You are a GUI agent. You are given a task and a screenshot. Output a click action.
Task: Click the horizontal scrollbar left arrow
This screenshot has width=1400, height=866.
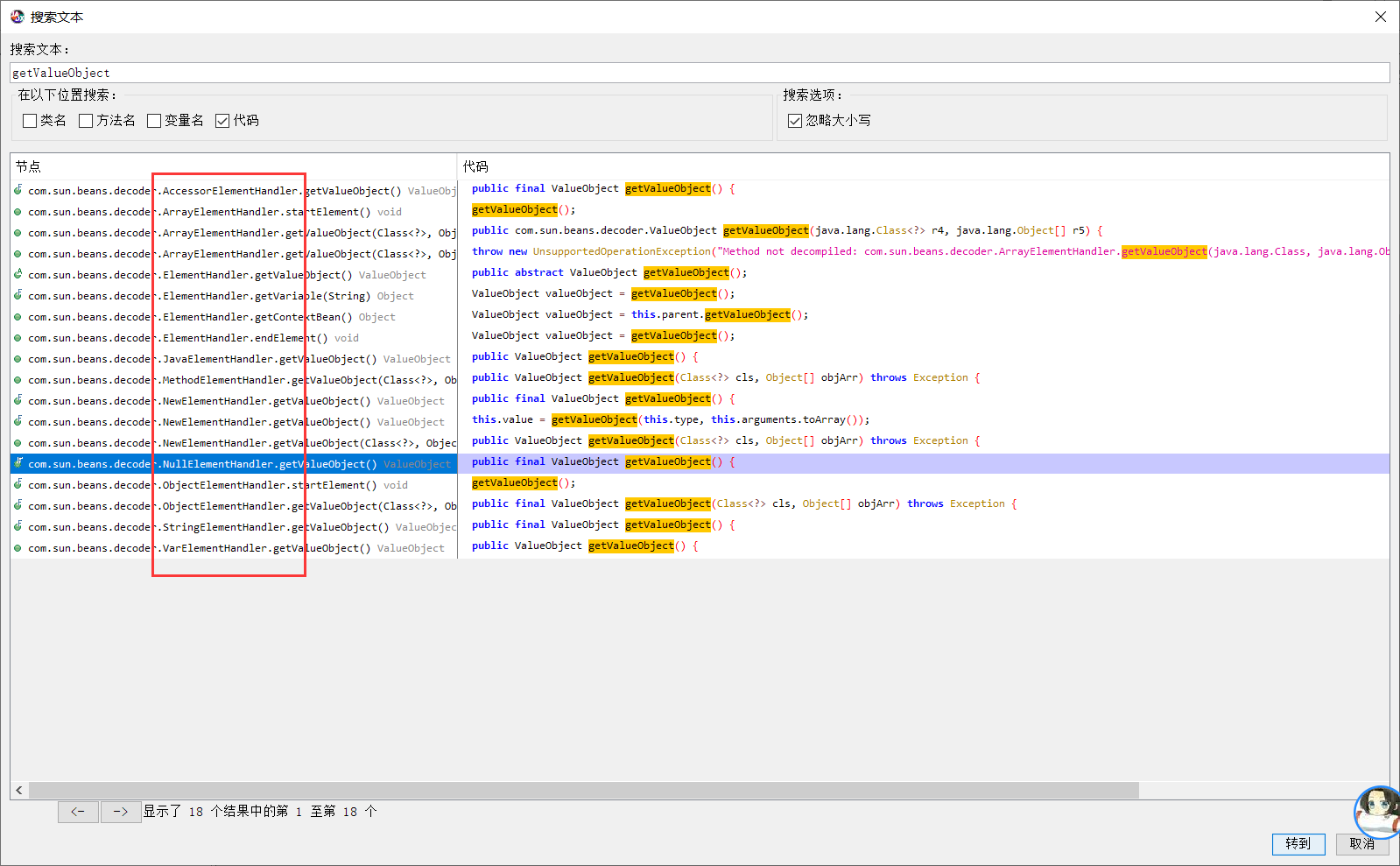[x=19, y=791]
